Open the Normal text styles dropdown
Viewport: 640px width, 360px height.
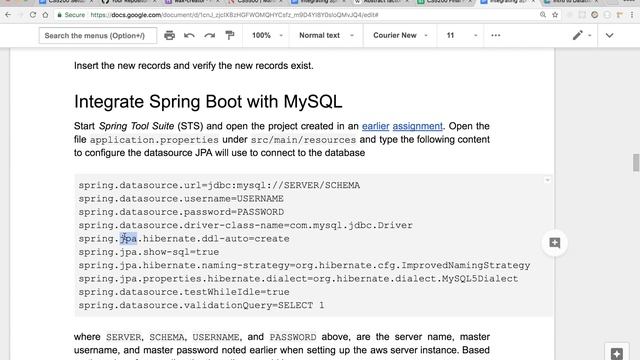coord(326,36)
